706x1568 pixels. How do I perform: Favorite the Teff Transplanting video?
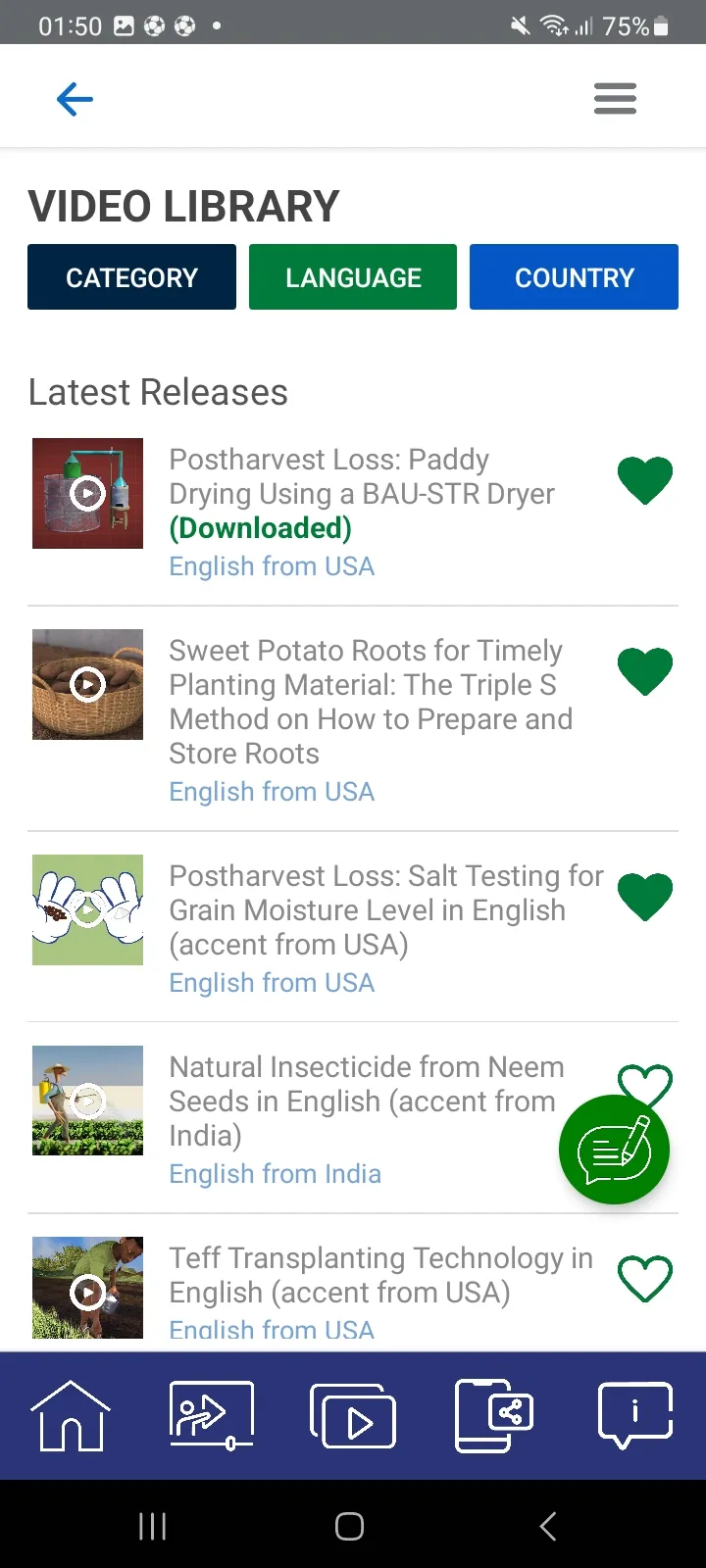[645, 1280]
